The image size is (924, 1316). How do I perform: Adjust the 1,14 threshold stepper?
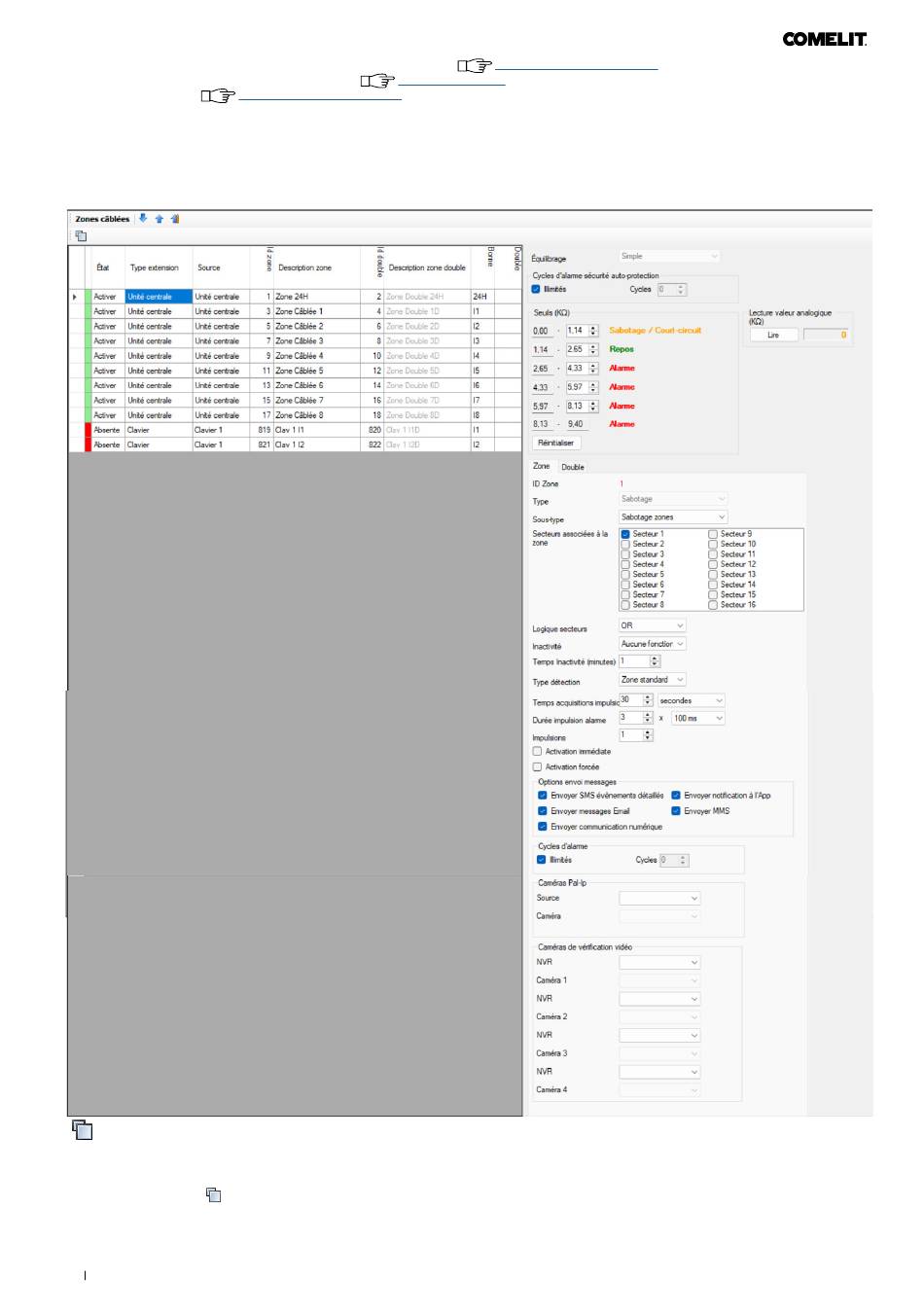[x=593, y=331]
